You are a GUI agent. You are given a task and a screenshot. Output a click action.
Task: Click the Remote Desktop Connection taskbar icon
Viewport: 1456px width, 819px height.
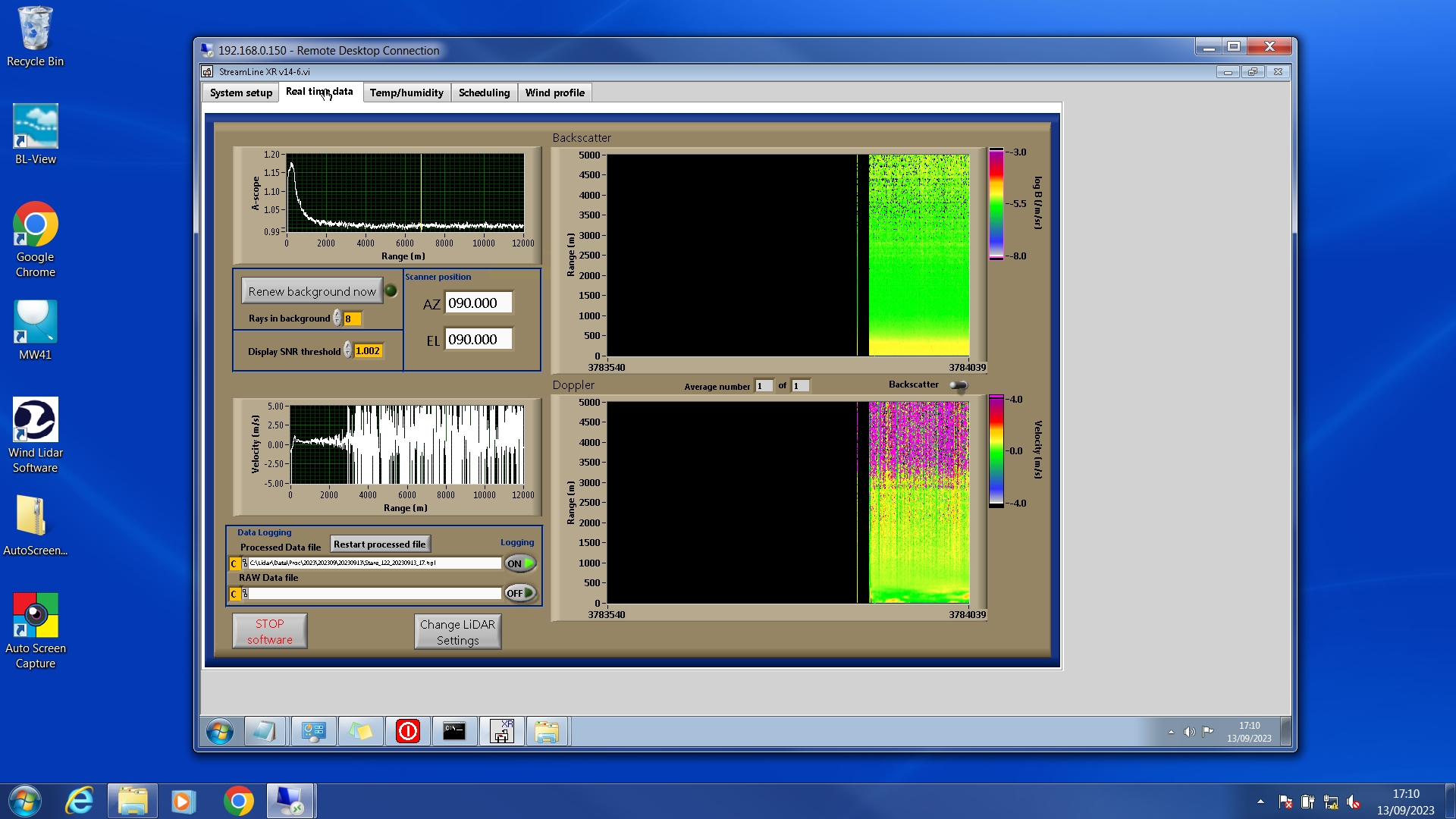(290, 801)
